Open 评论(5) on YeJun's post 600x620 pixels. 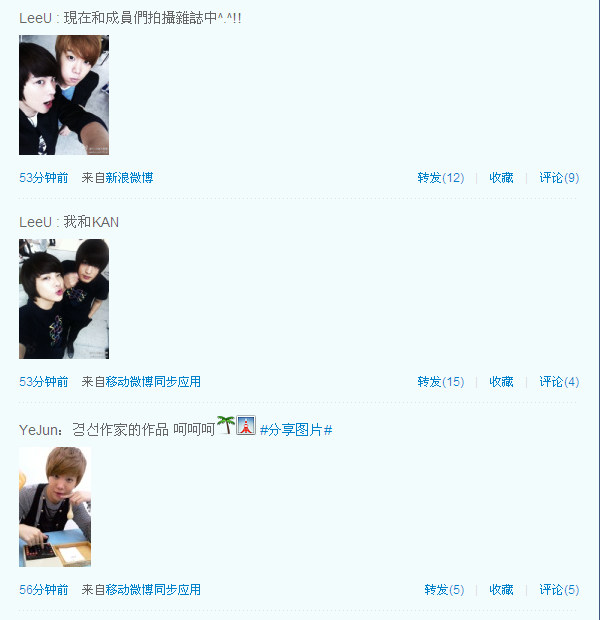559,590
